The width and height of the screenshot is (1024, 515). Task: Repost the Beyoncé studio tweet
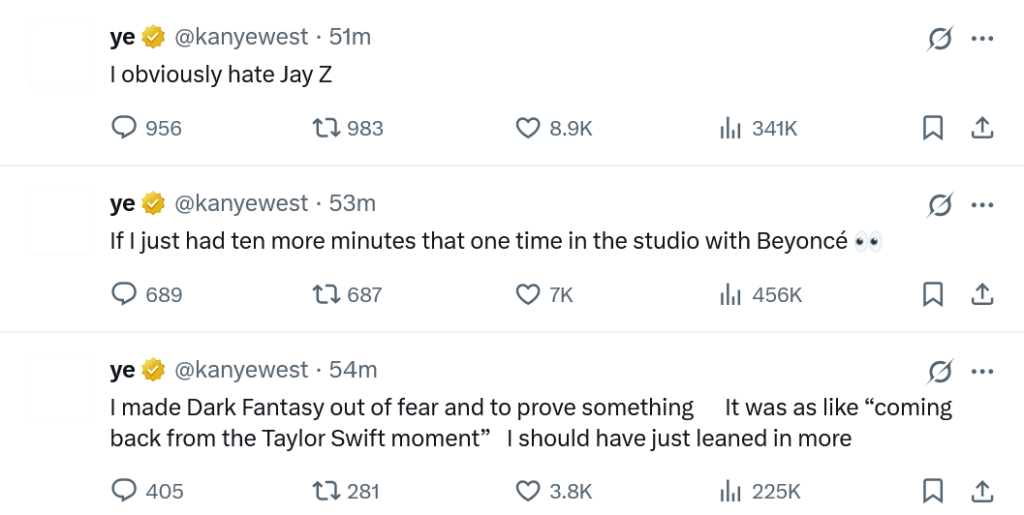[x=326, y=294]
